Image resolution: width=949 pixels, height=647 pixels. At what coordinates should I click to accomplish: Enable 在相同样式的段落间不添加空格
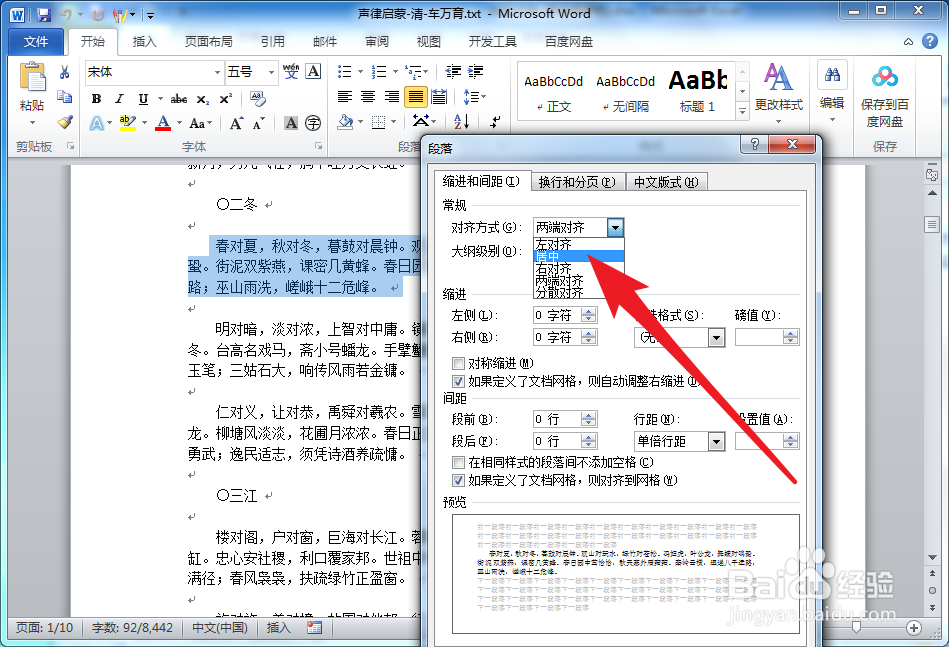[456, 462]
